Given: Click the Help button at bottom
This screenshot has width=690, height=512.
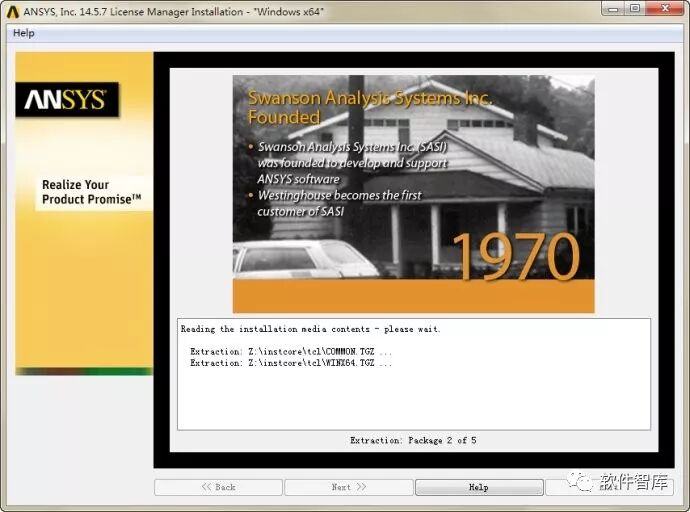Looking at the screenshot, I should [479, 487].
